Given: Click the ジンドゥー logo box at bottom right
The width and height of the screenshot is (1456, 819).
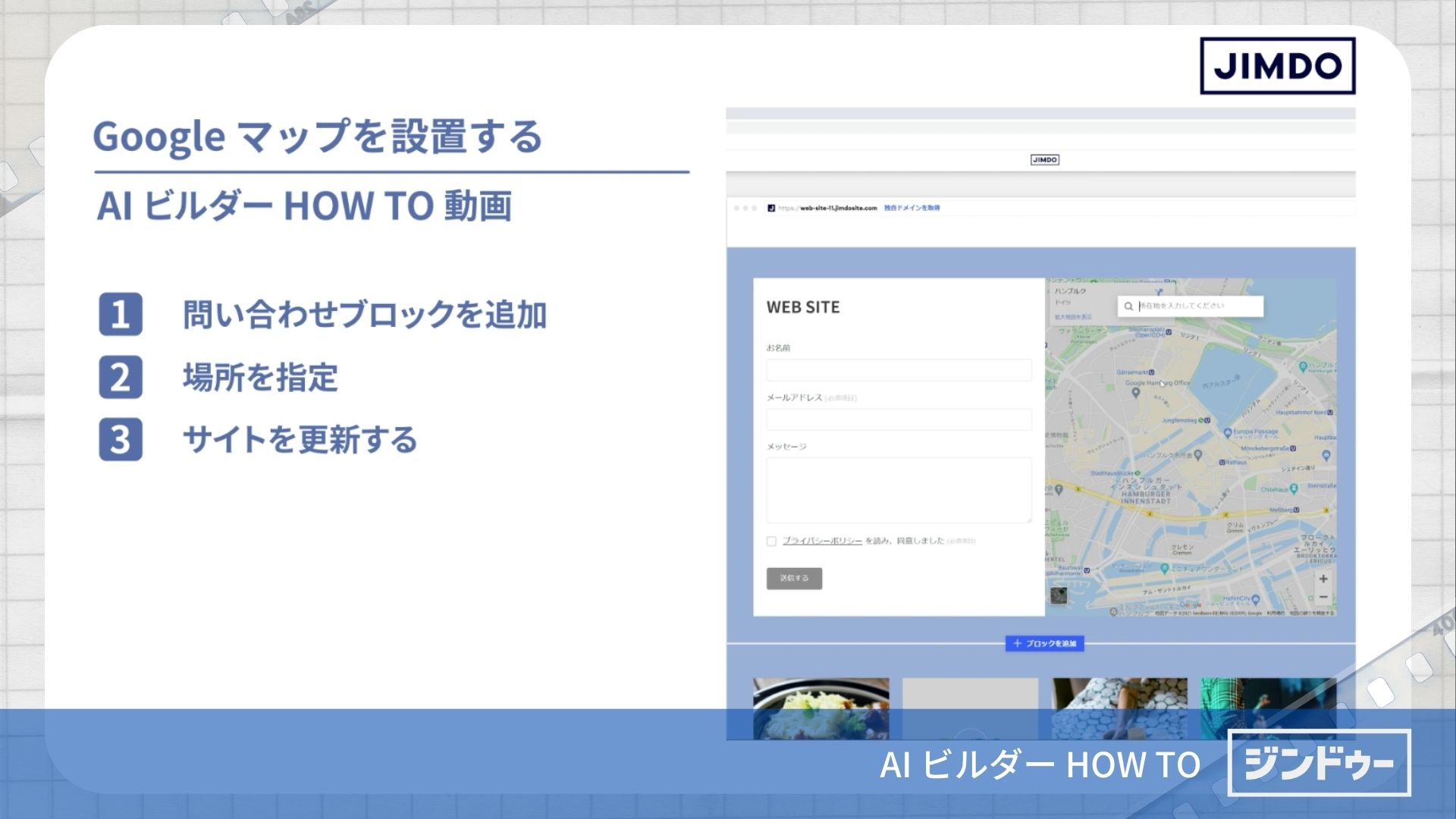Looking at the screenshot, I should (1319, 763).
